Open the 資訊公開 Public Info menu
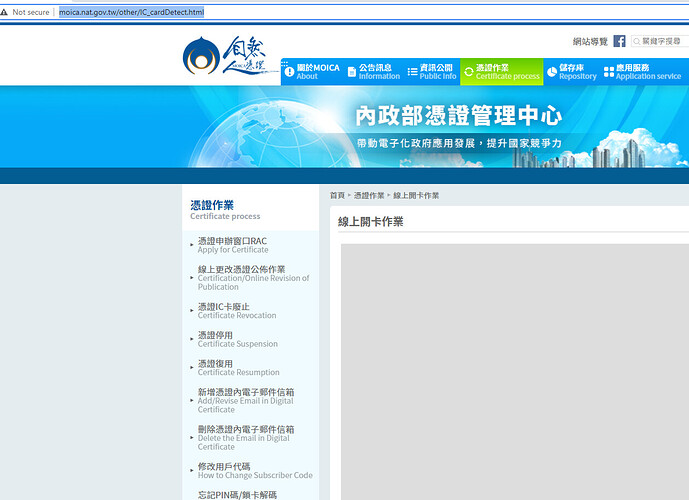Screen dimensions: 689x500 (432, 72)
